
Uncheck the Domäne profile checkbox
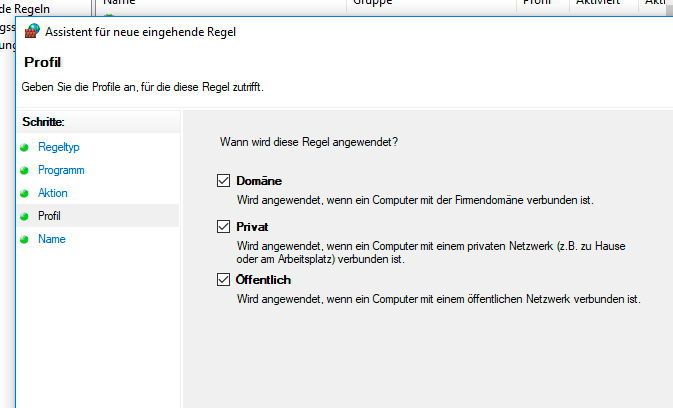tap(223, 181)
